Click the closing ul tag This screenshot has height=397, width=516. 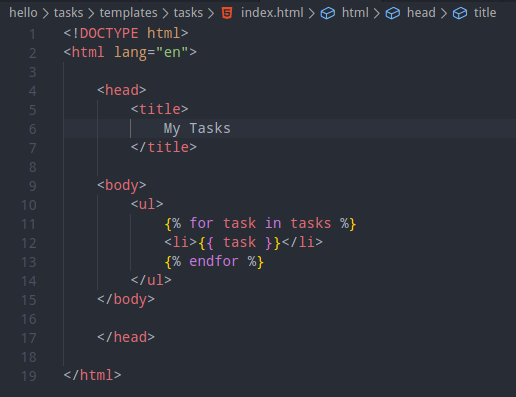coord(151,280)
